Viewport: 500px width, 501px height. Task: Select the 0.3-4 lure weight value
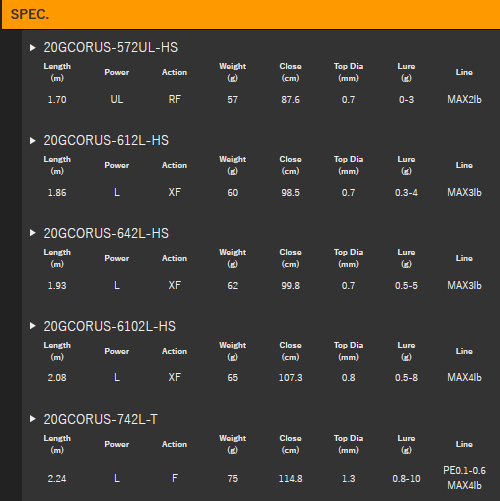[x=406, y=193]
